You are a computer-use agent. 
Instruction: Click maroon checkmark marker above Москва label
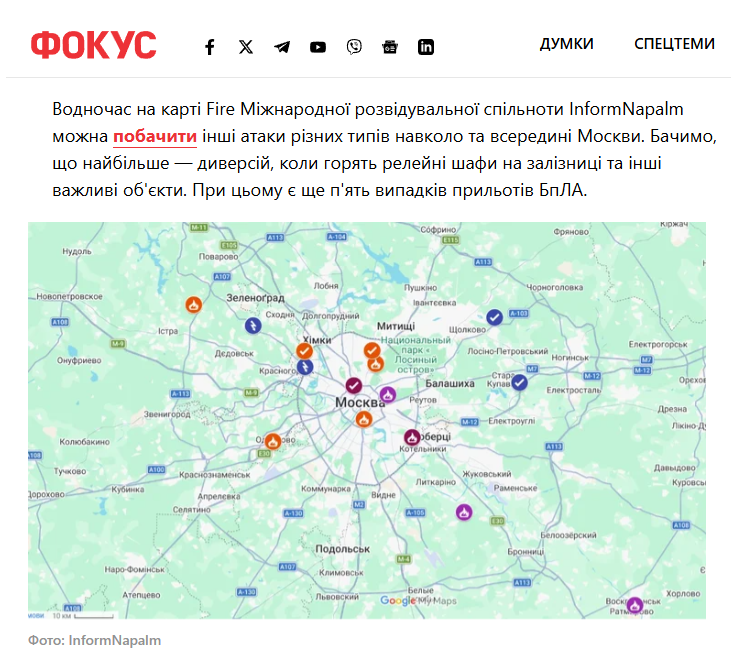coord(353,386)
